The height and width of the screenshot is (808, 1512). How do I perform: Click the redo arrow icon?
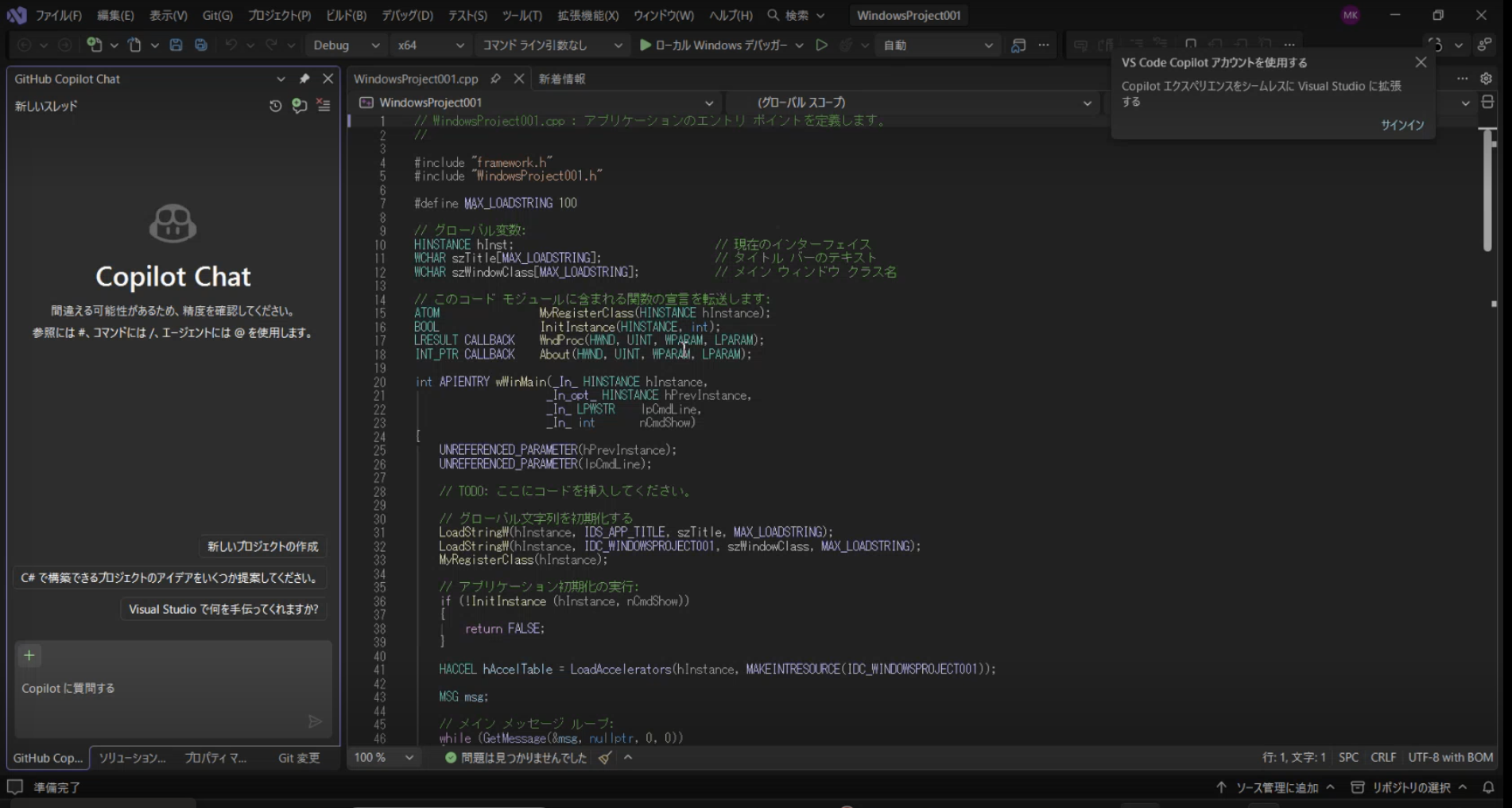click(272, 45)
